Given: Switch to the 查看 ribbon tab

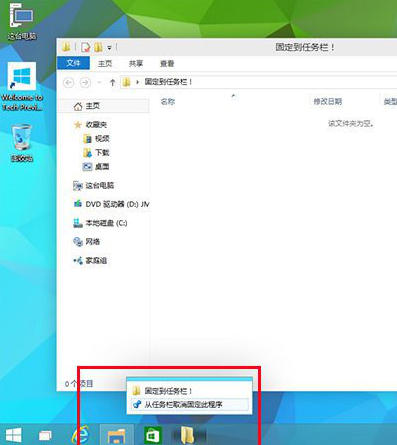Looking at the screenshot, I should click(167, 63).
